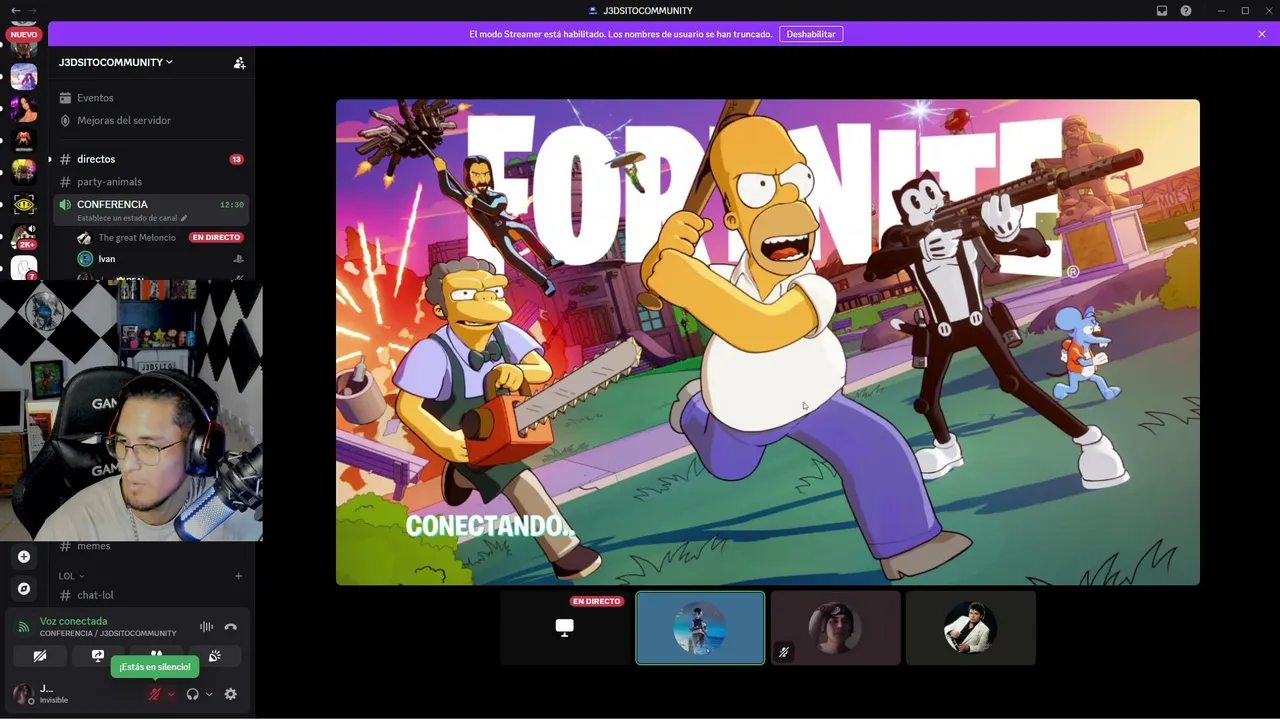This screenshot has height=720, width=1280.
Task: Go back using the title bar arrow
Action: 15,10
